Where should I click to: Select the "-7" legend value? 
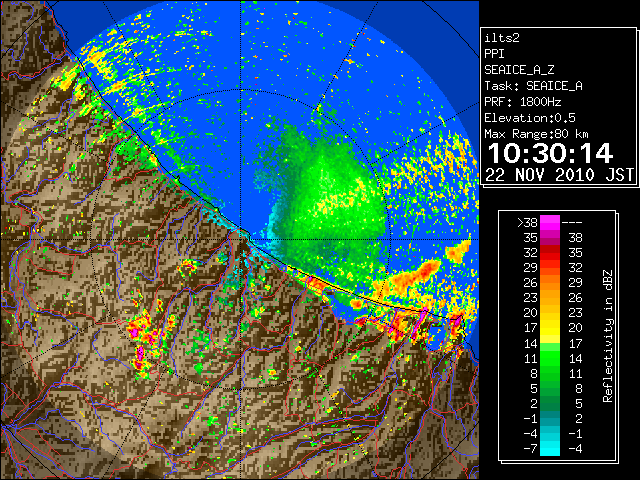[530, 449]
